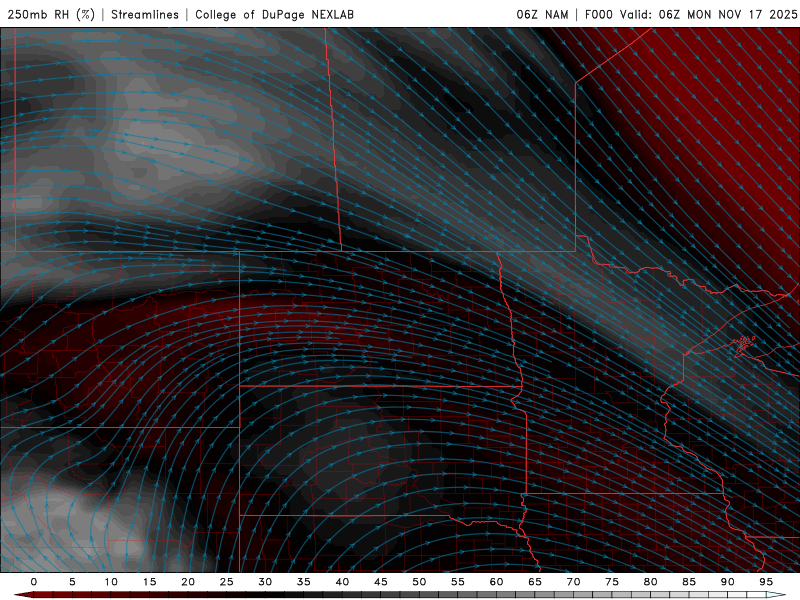Click the "15" label on color scale

(x=149, y=582)
